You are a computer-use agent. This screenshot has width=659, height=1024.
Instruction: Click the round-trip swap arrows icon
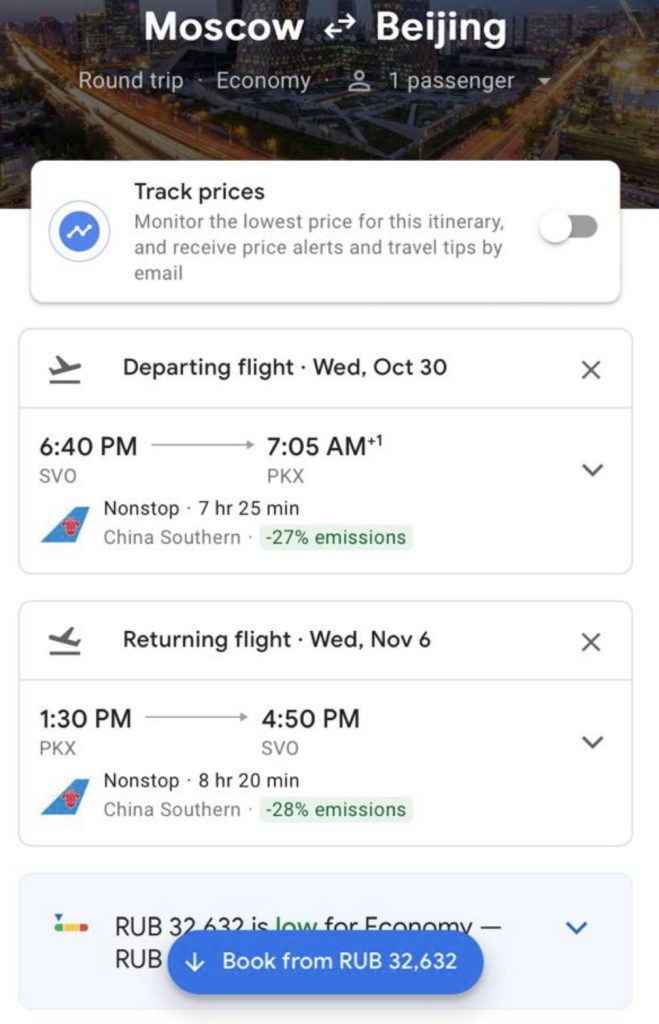point(339,30)
